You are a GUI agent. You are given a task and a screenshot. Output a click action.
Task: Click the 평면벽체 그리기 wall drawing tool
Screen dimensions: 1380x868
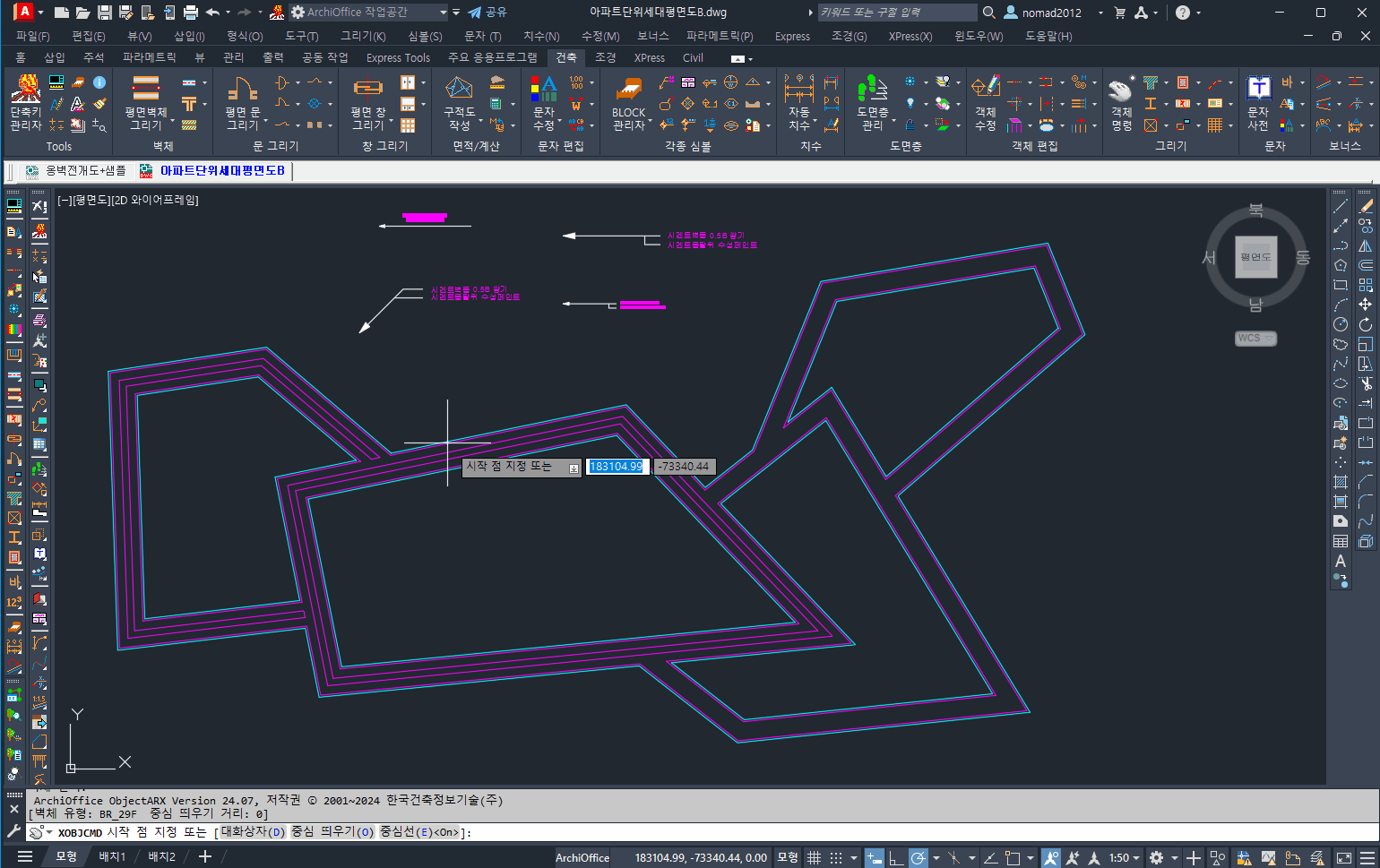click(x=145, y=102)
